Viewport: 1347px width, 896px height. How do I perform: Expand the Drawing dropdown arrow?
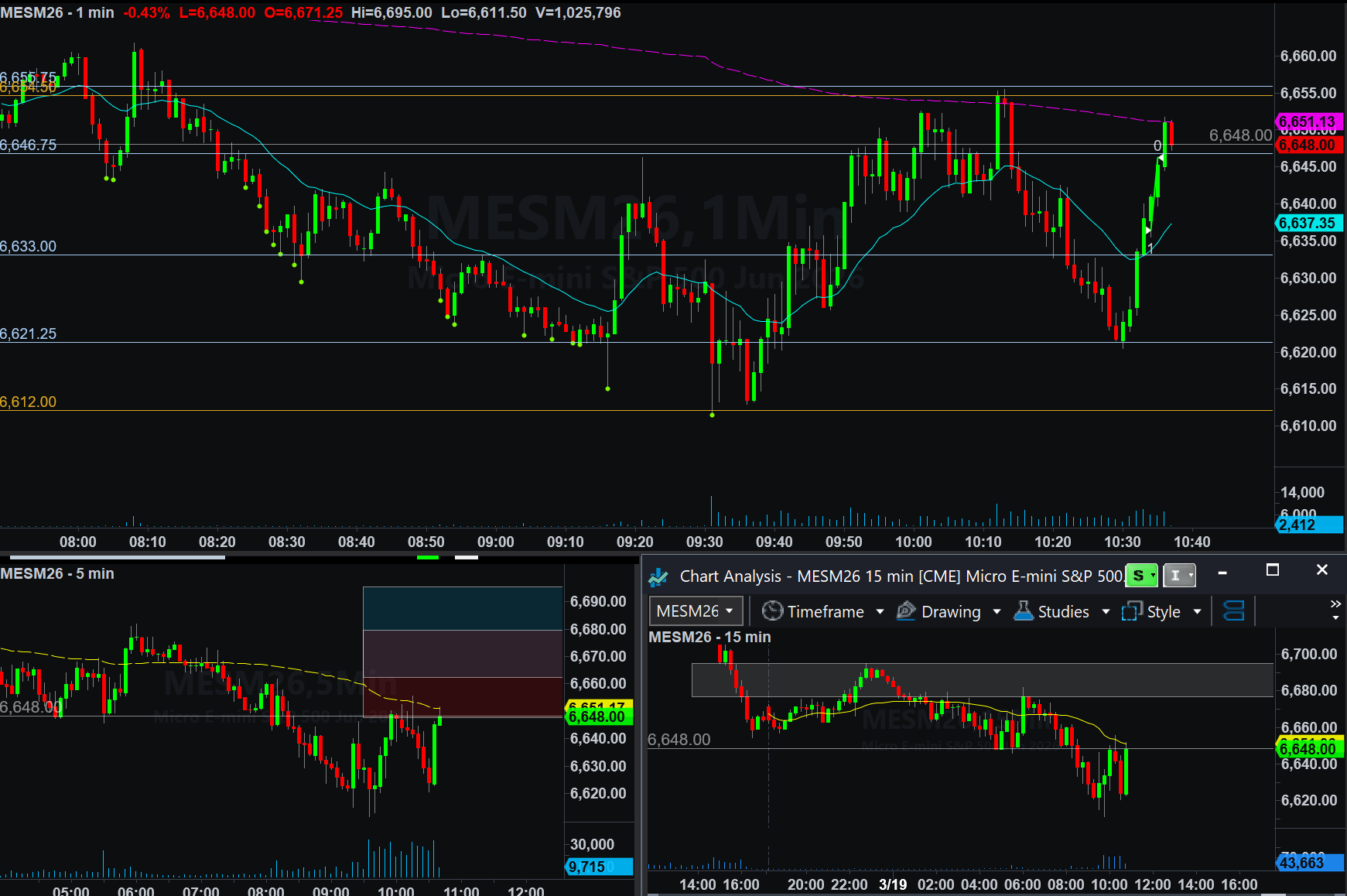(997, 611)
